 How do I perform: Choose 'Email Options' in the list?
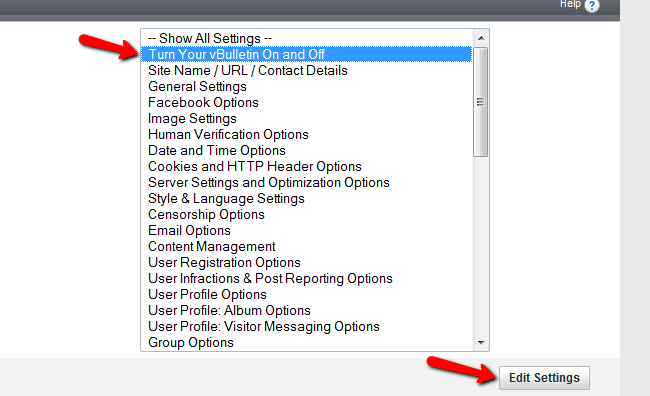(x=306, y=231)
